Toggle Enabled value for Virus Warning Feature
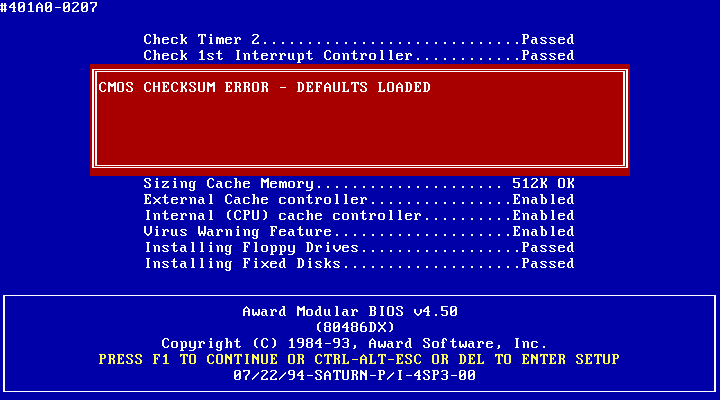720x400 pixels. pos(543,232)
